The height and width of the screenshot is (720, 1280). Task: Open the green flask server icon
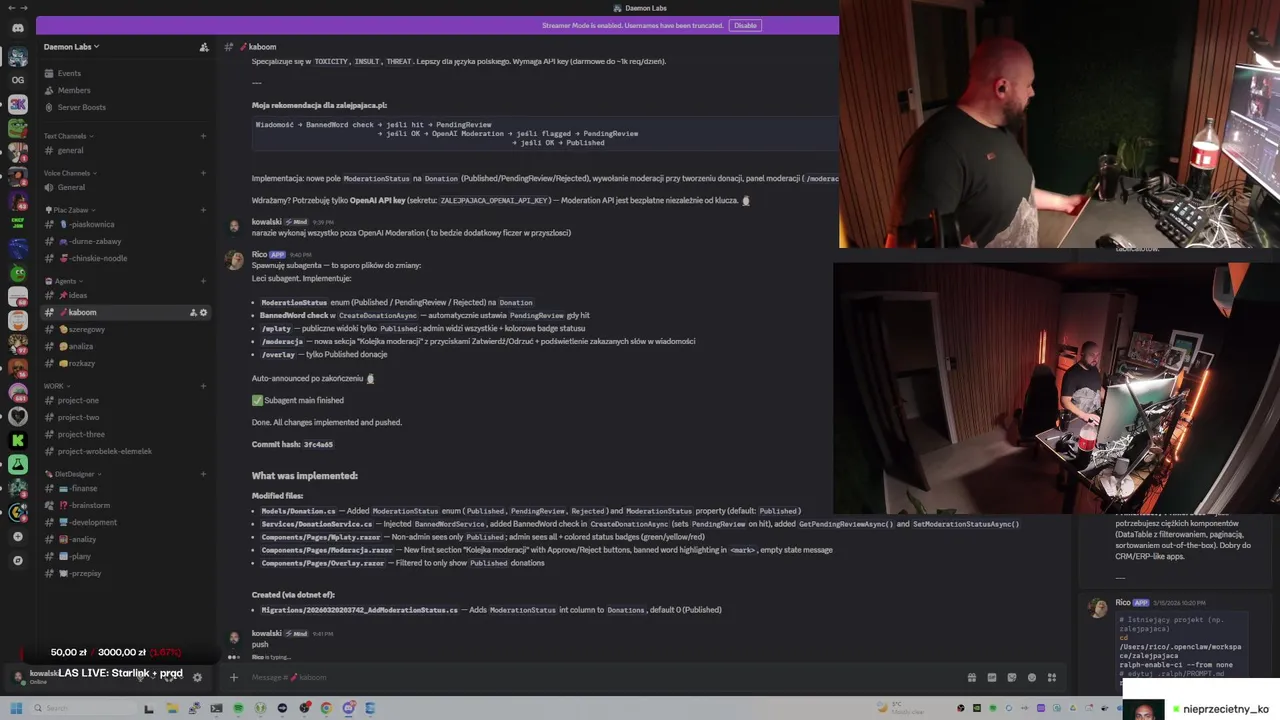(x=18, y=464)
